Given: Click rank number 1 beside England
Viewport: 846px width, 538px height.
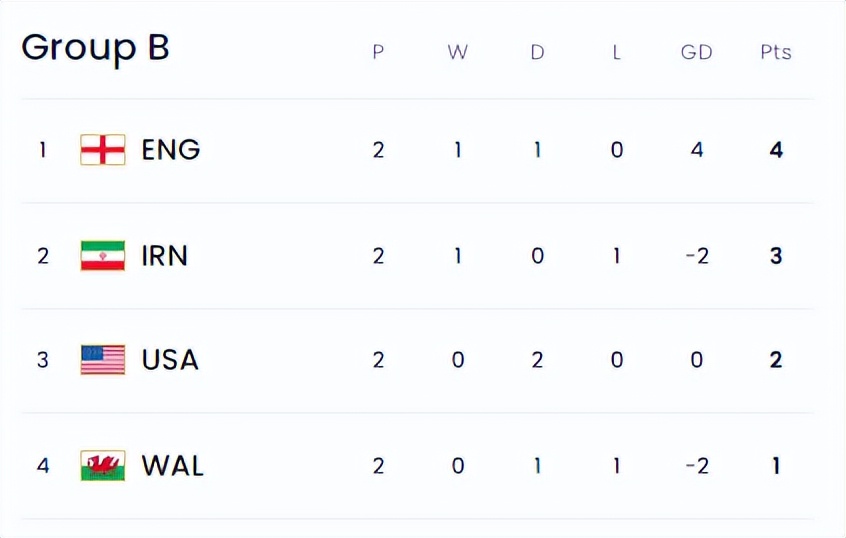Looking at the screenshot, I should point(42,150).
